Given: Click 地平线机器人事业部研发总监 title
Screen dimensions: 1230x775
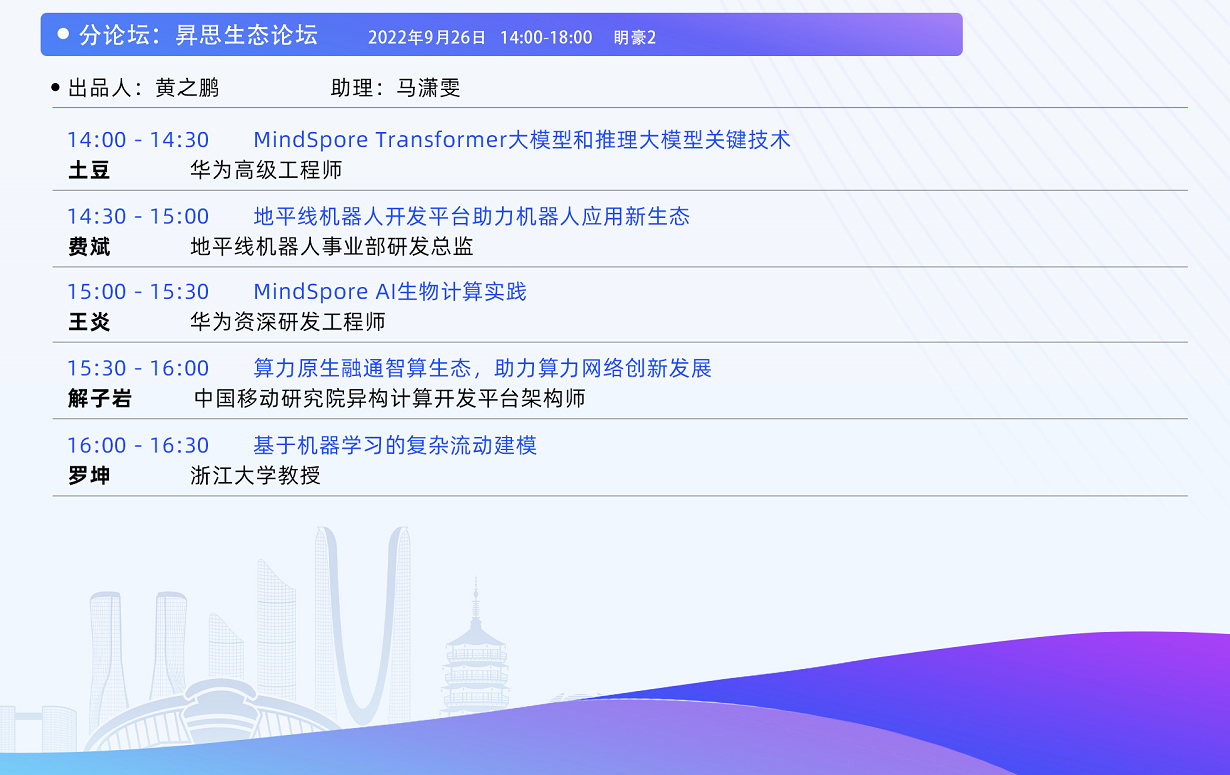Looking at the screenshot, I should click(332, 246).
